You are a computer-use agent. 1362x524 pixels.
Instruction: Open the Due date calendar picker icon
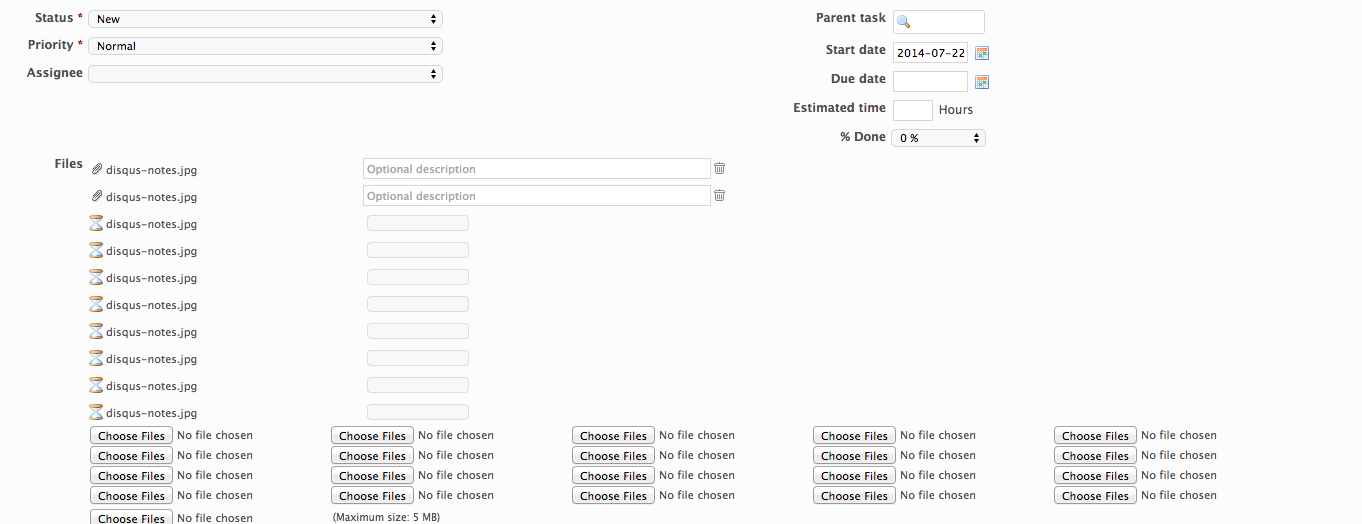pyautogui.click(x=982, y=82)
